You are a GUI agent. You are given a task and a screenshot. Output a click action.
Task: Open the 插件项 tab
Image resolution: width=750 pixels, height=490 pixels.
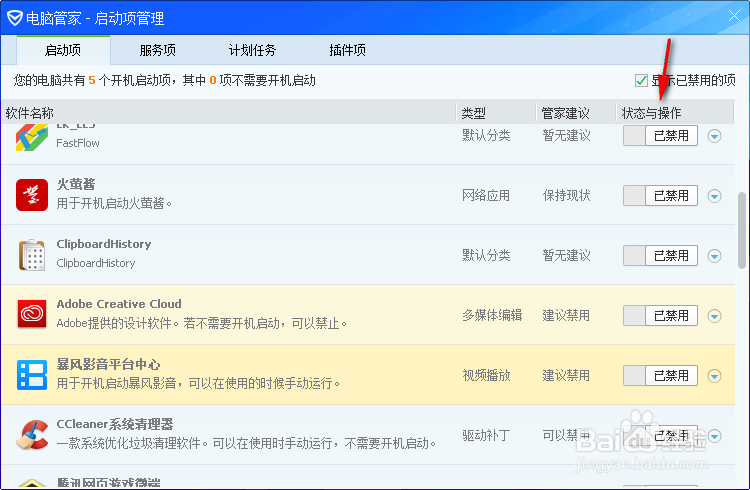click(348, 50)
